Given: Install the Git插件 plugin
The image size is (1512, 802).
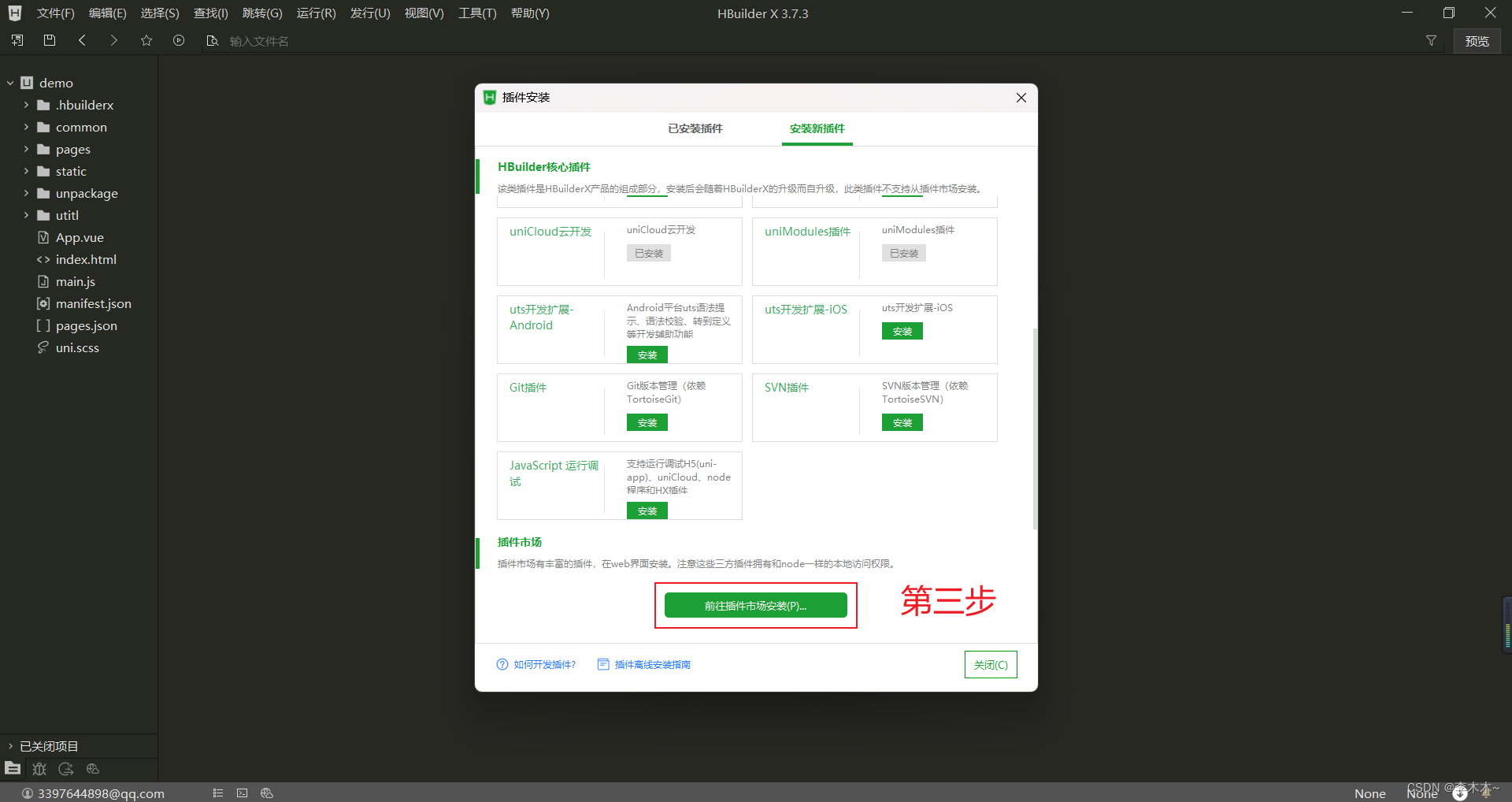Looking at the screenshot, I should (647, 422).
